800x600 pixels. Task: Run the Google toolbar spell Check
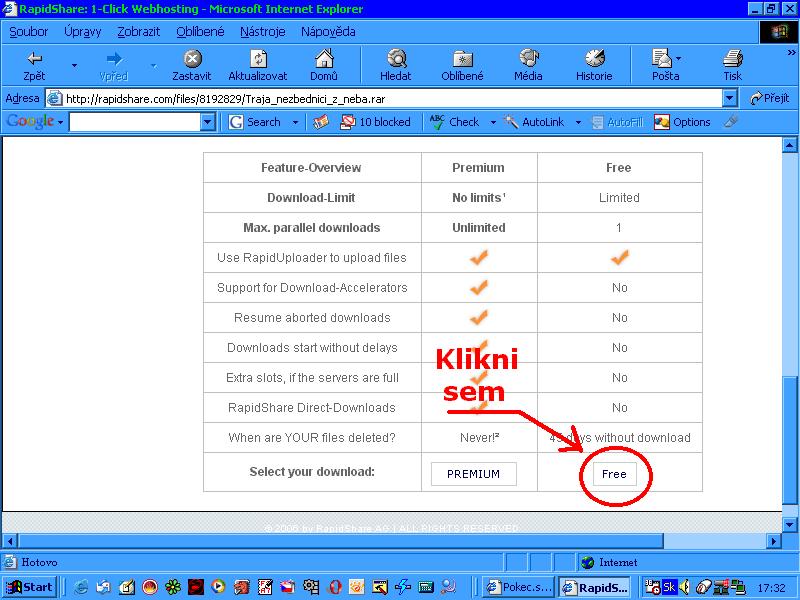[454, 122]
